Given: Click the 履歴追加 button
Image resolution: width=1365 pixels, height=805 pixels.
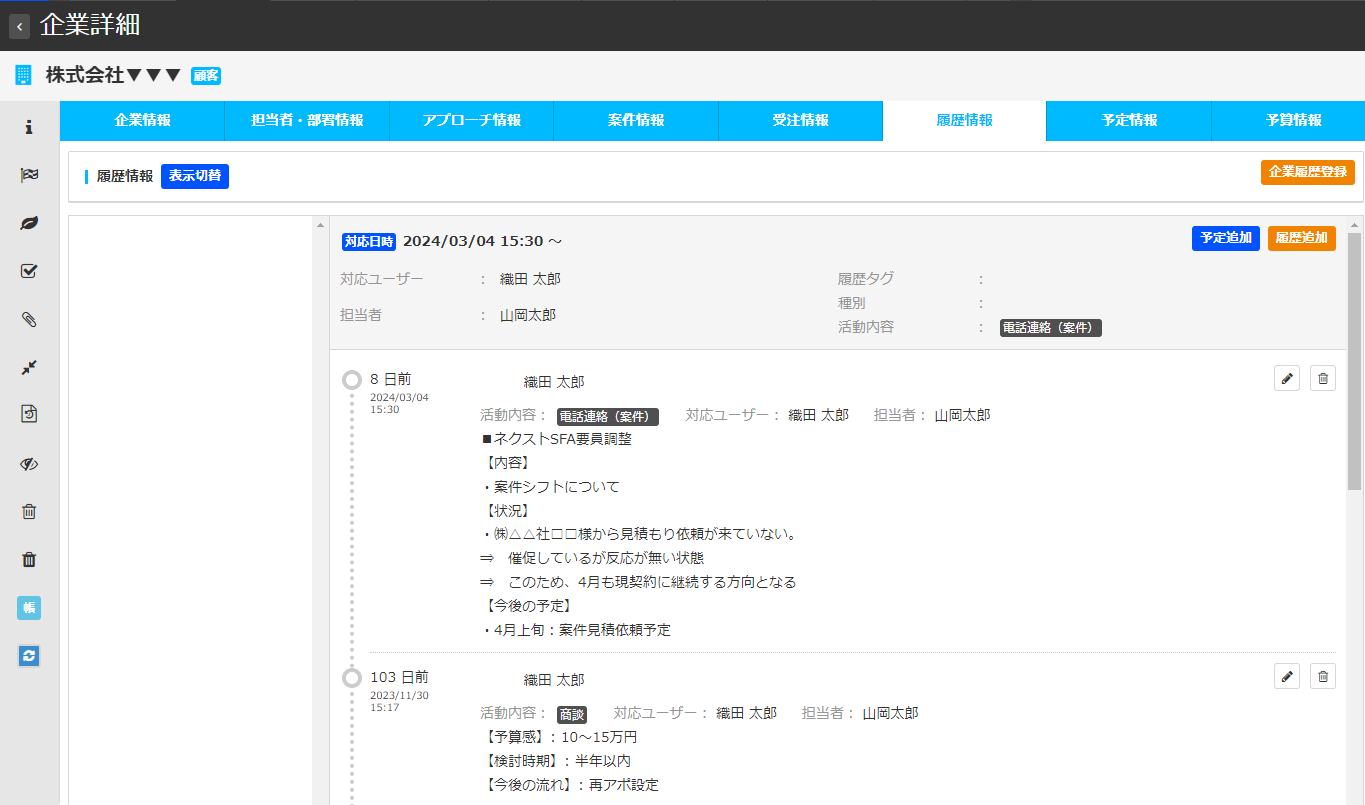Looking at the screenshot, I should tap(1301, 238).
